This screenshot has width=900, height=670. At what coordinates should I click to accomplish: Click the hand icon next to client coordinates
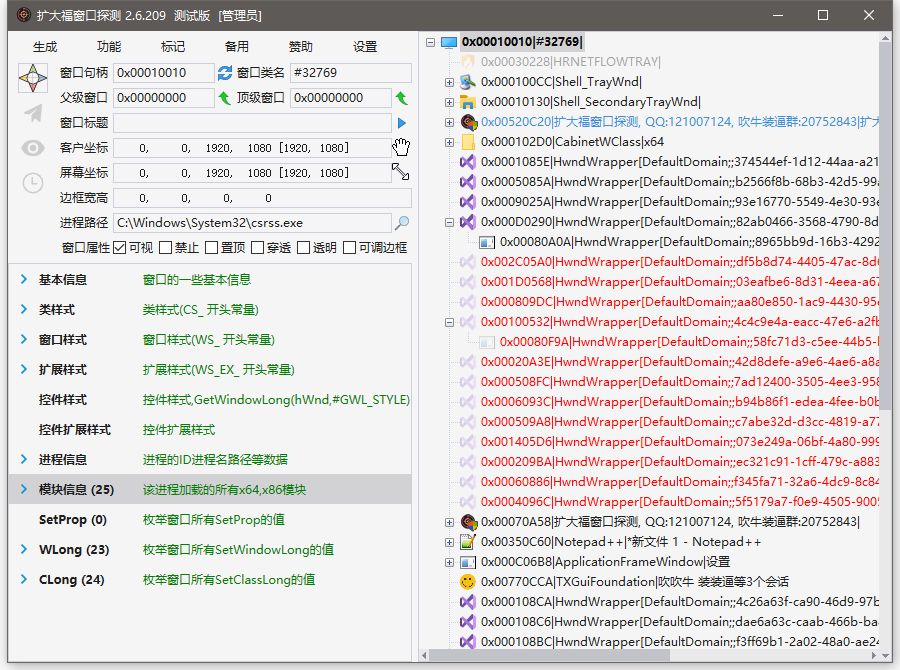pyautogui.click(x=401, y=147)
